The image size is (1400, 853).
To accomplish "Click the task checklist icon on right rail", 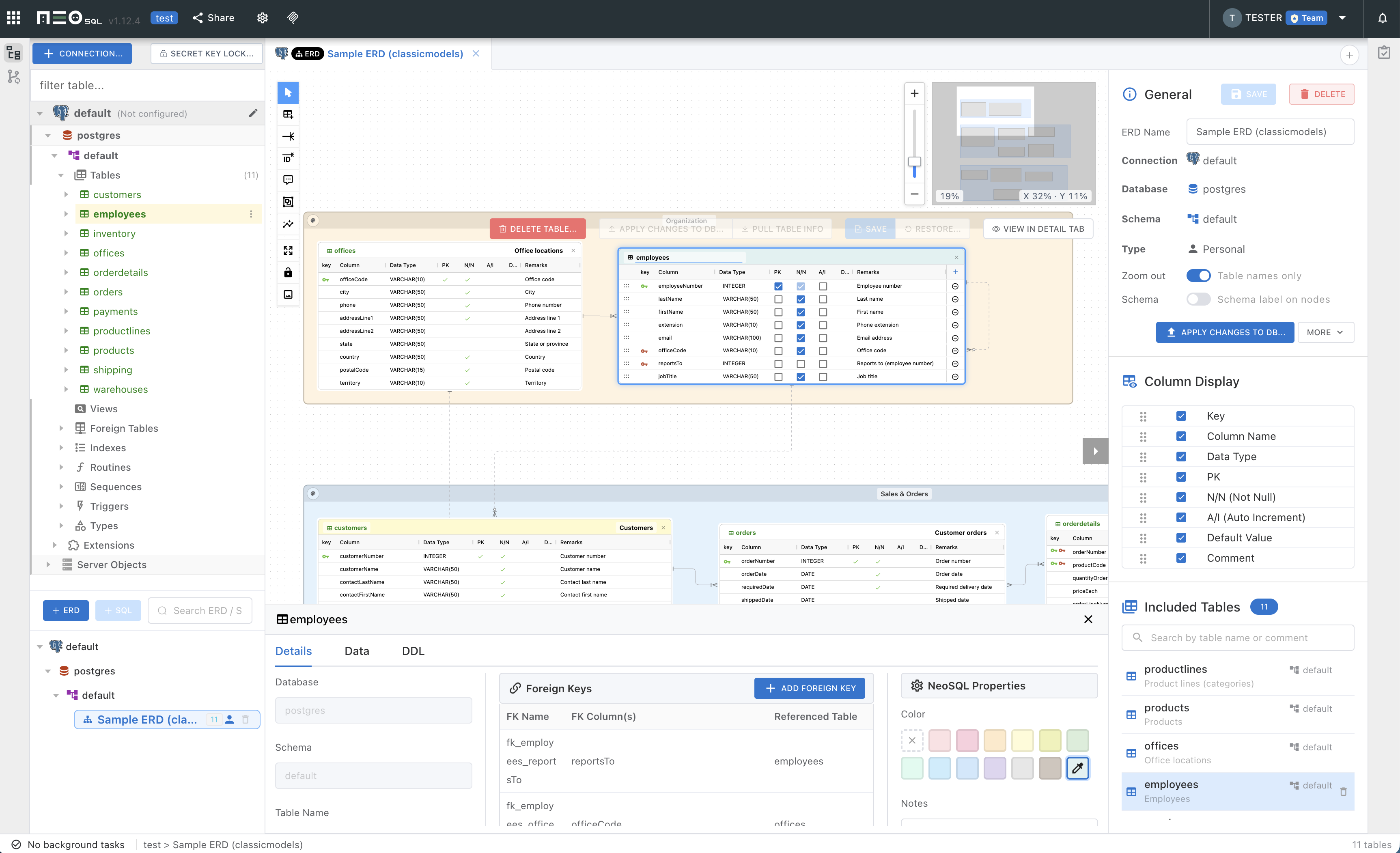I will click(1384, 53).
